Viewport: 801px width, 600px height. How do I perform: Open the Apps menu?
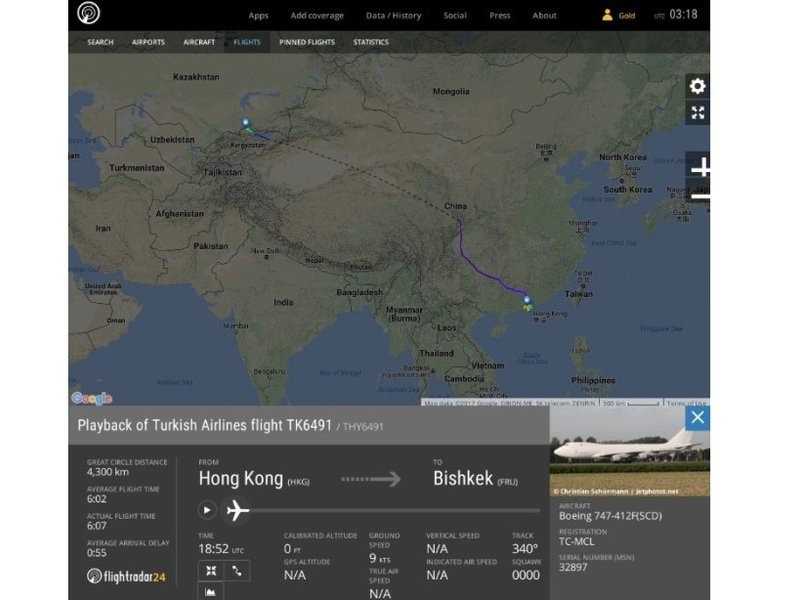pos(258,16)
